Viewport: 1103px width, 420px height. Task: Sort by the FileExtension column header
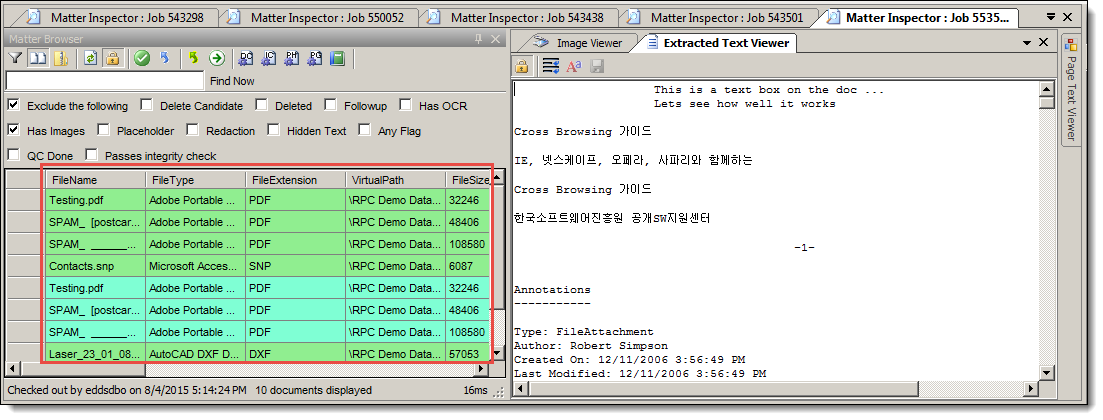point(295,180)
